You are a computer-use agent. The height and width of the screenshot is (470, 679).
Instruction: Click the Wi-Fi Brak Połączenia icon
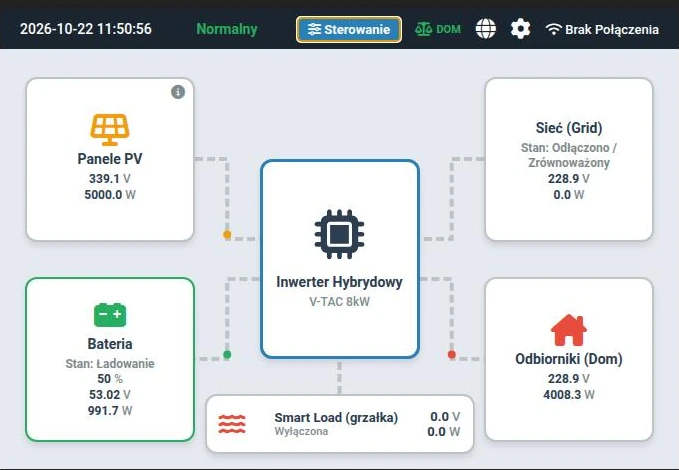[x=553, y=29]
